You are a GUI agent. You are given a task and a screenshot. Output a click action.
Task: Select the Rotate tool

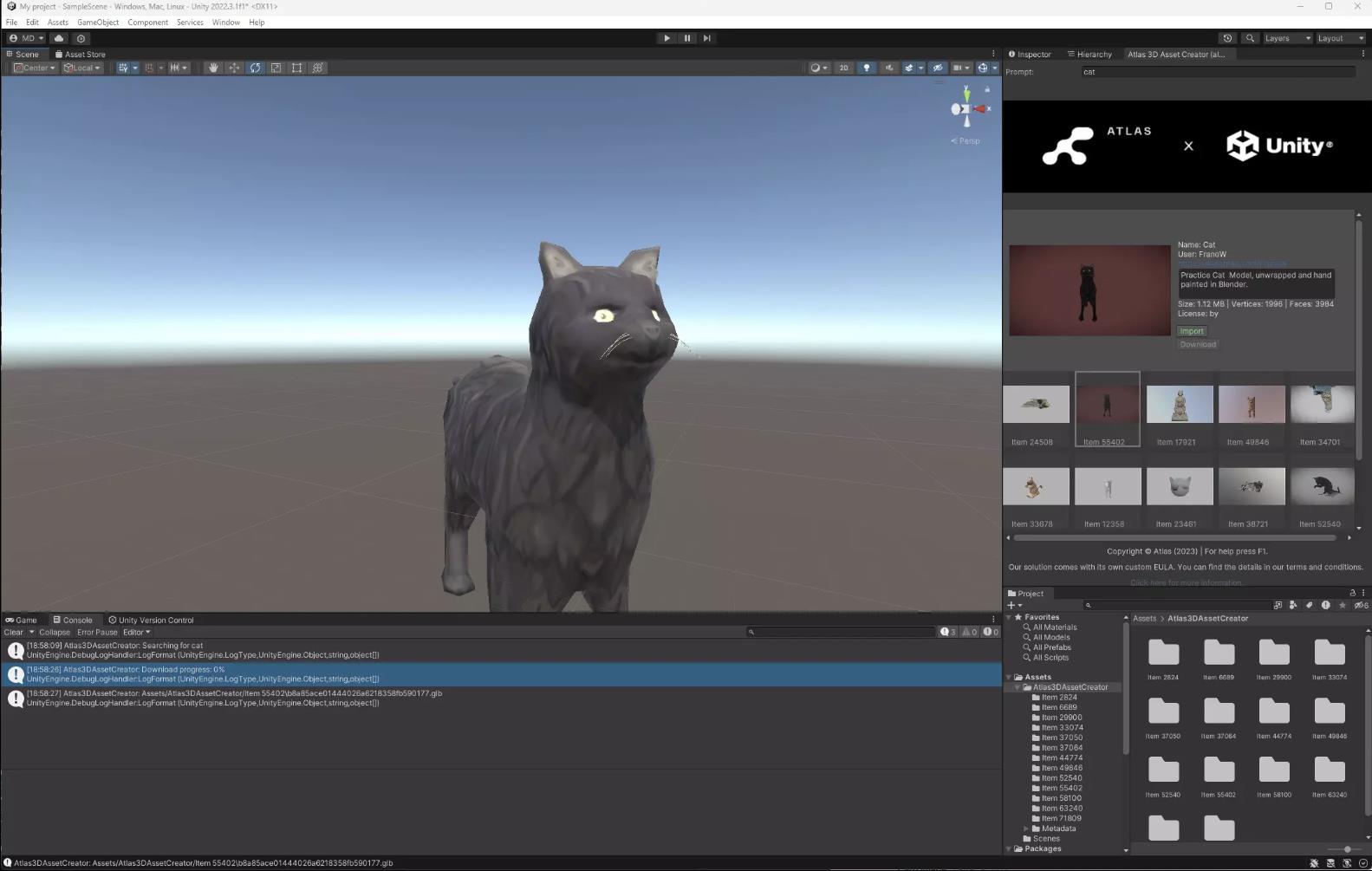click(255, 68)
